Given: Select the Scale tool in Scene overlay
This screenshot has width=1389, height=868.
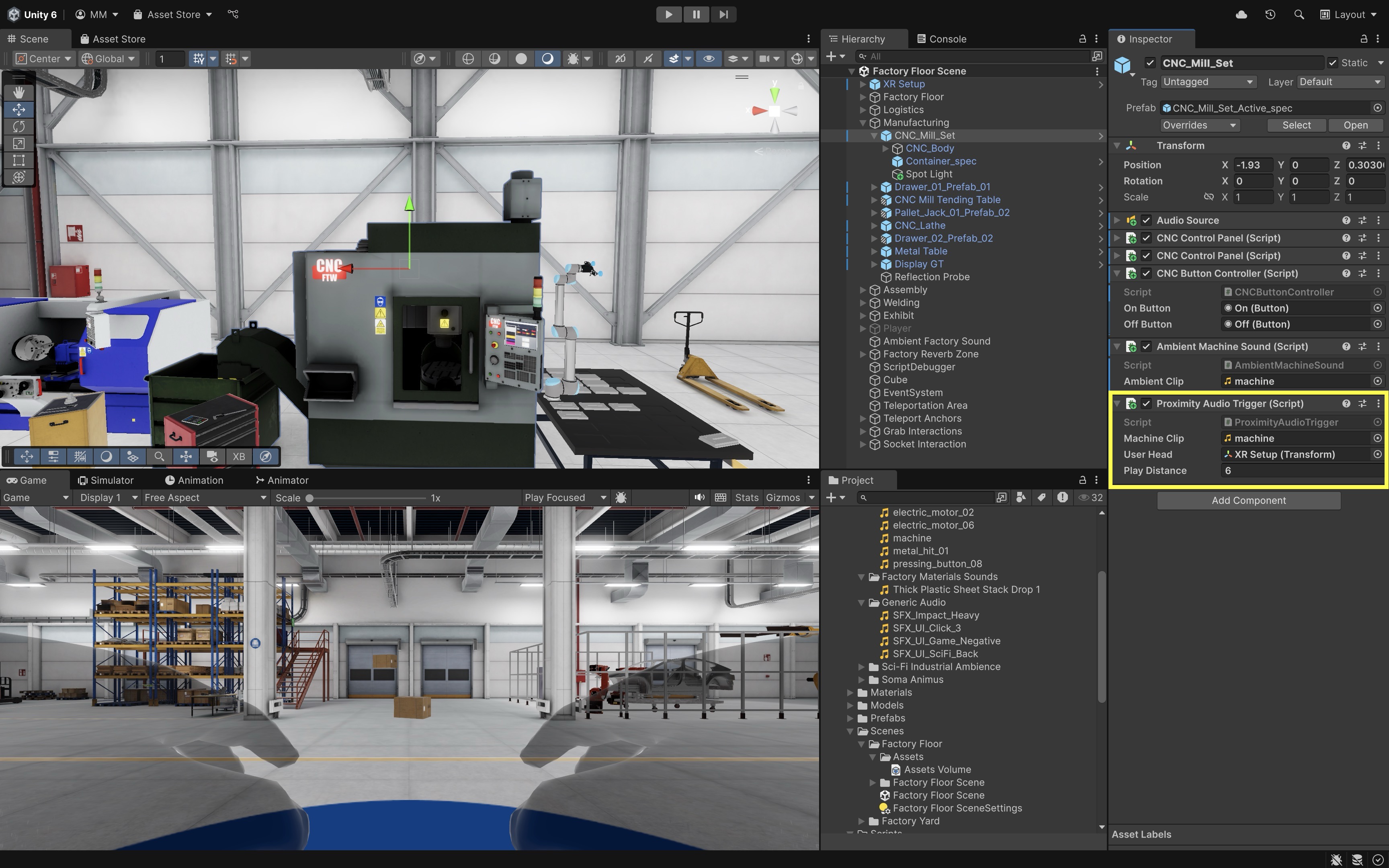Looking at the screenshot, I should tap(18, 143).
